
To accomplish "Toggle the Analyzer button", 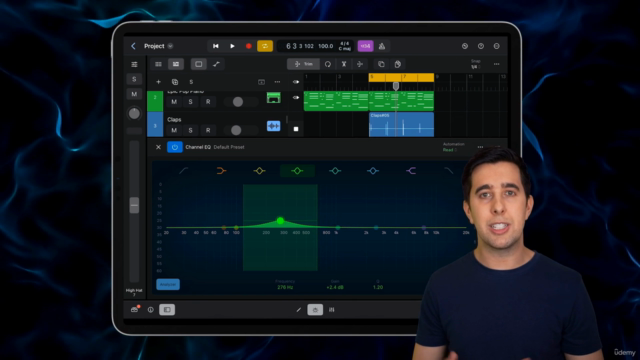I will [x=168, y=284].
